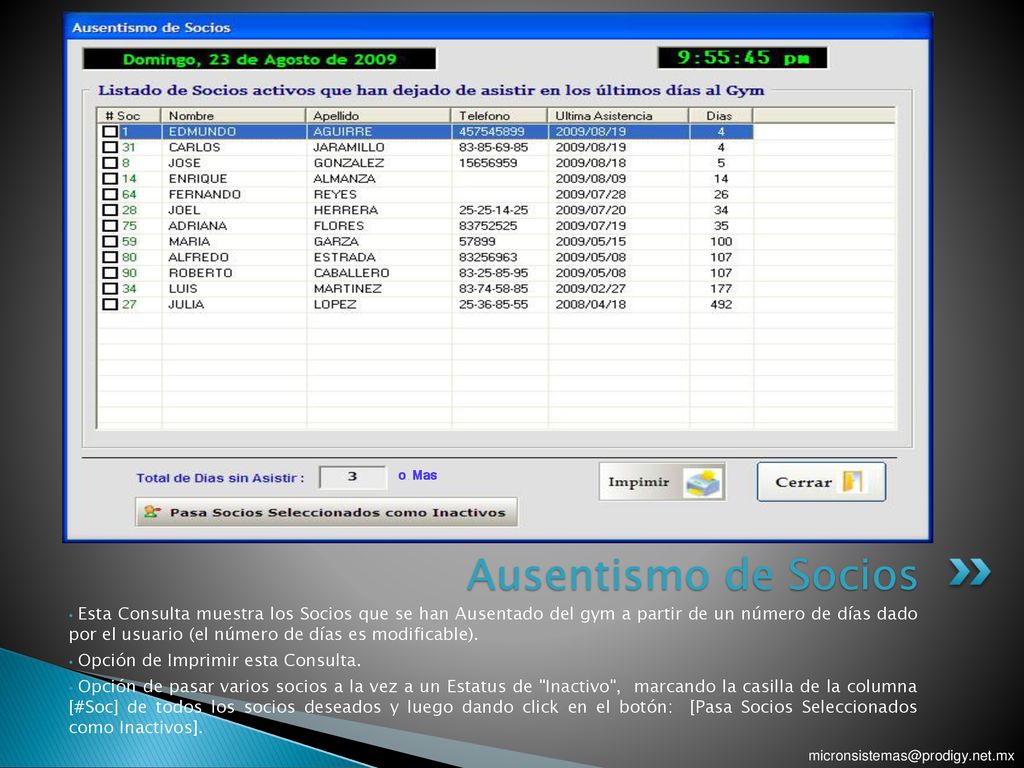Click the 177 days value
1024x768 pixels.
(721, 288)
